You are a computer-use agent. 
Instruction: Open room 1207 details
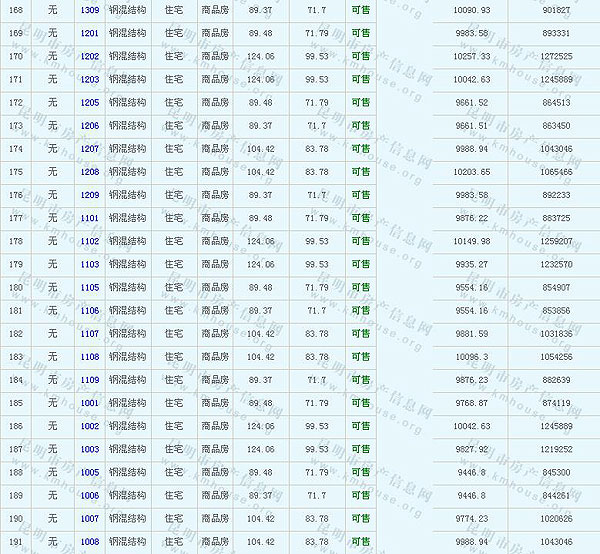tap(90, 149)
